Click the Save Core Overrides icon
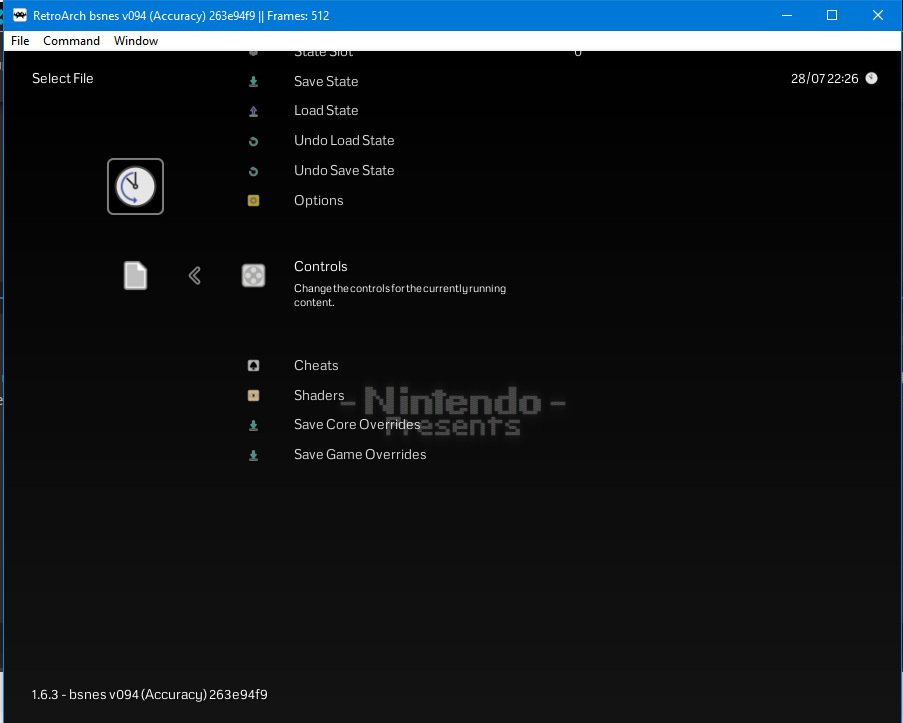 point(253,426)
